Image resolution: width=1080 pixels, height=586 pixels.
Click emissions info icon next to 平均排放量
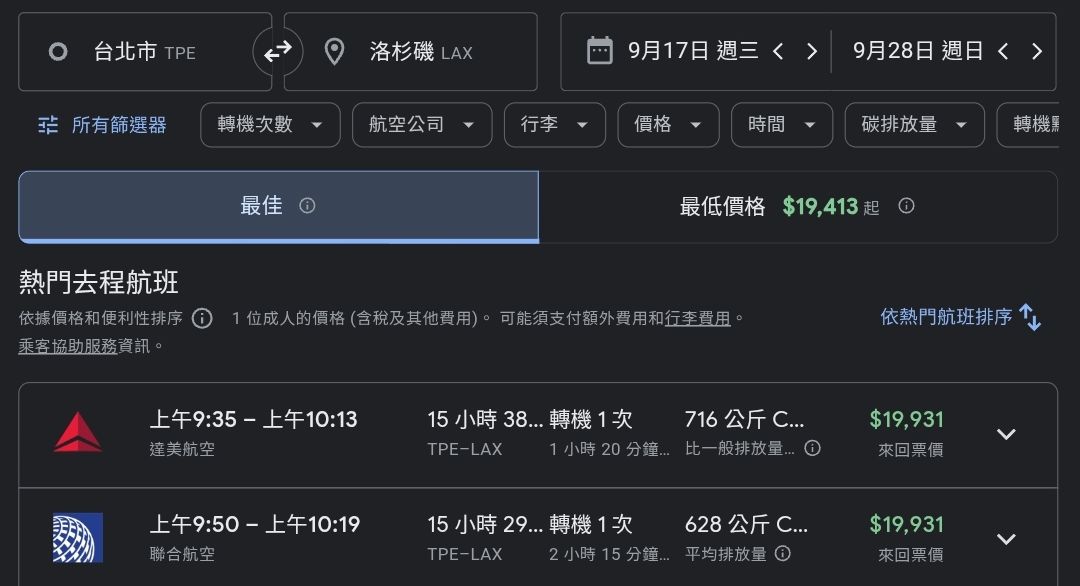coord(783,553)
